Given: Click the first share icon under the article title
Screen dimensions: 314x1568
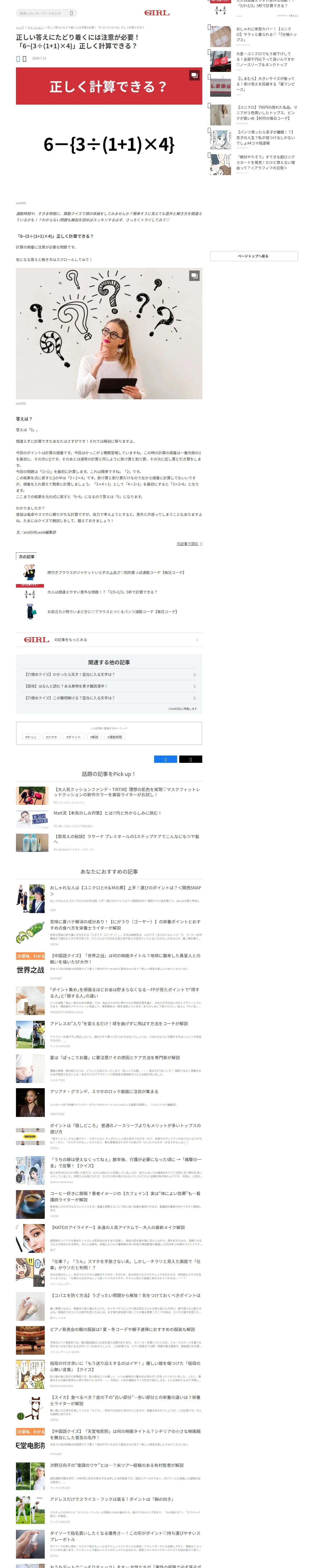Looking at the screenshot, I should point(18,59).
